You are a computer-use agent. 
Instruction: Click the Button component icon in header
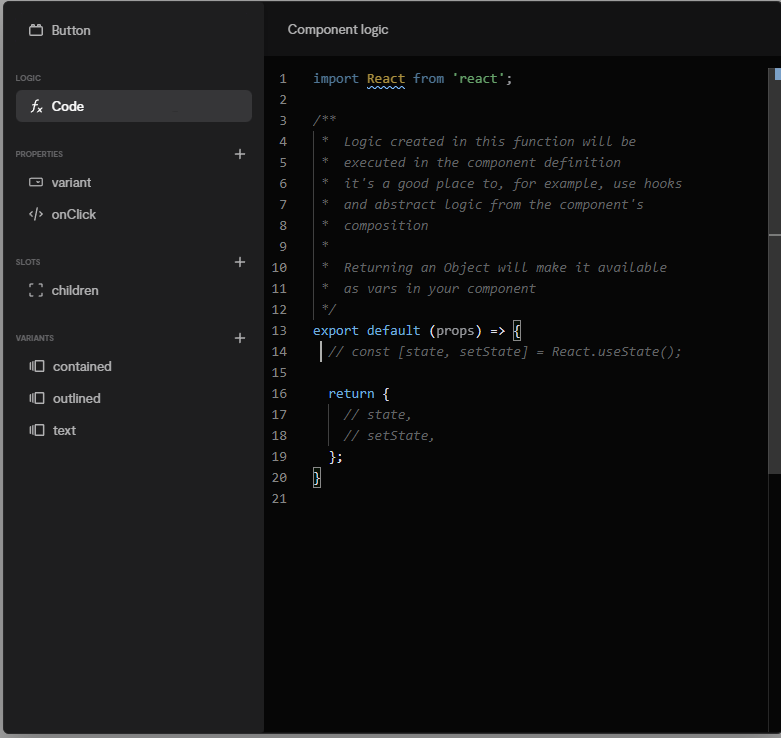[36, 30]
